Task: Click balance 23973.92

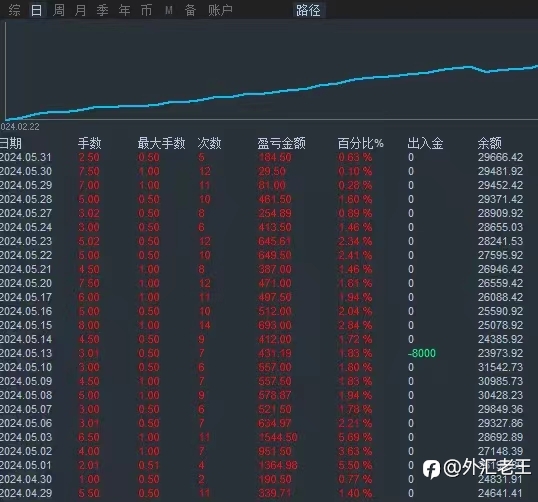Action: (500, 353)
